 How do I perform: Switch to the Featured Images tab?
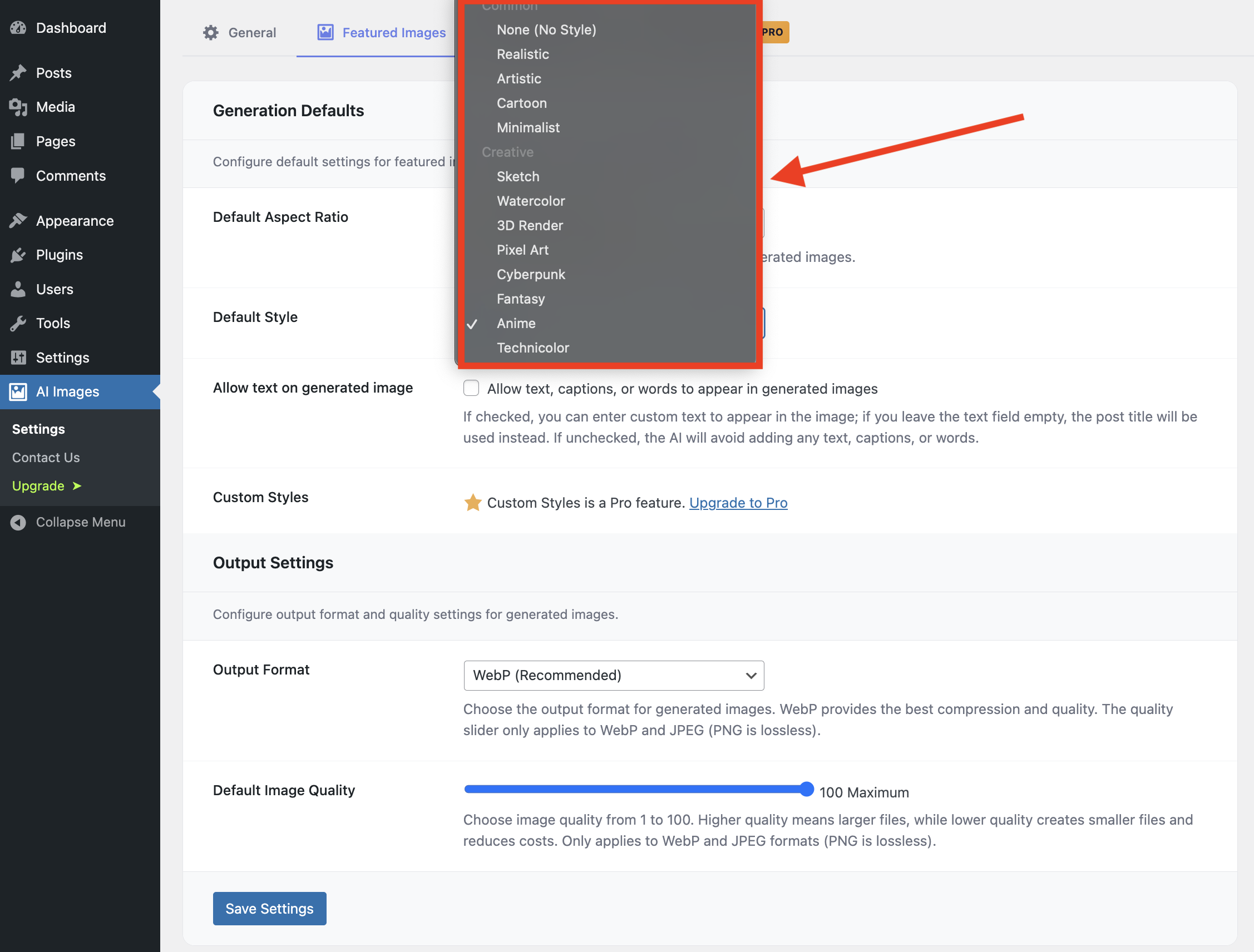(393, 32)
